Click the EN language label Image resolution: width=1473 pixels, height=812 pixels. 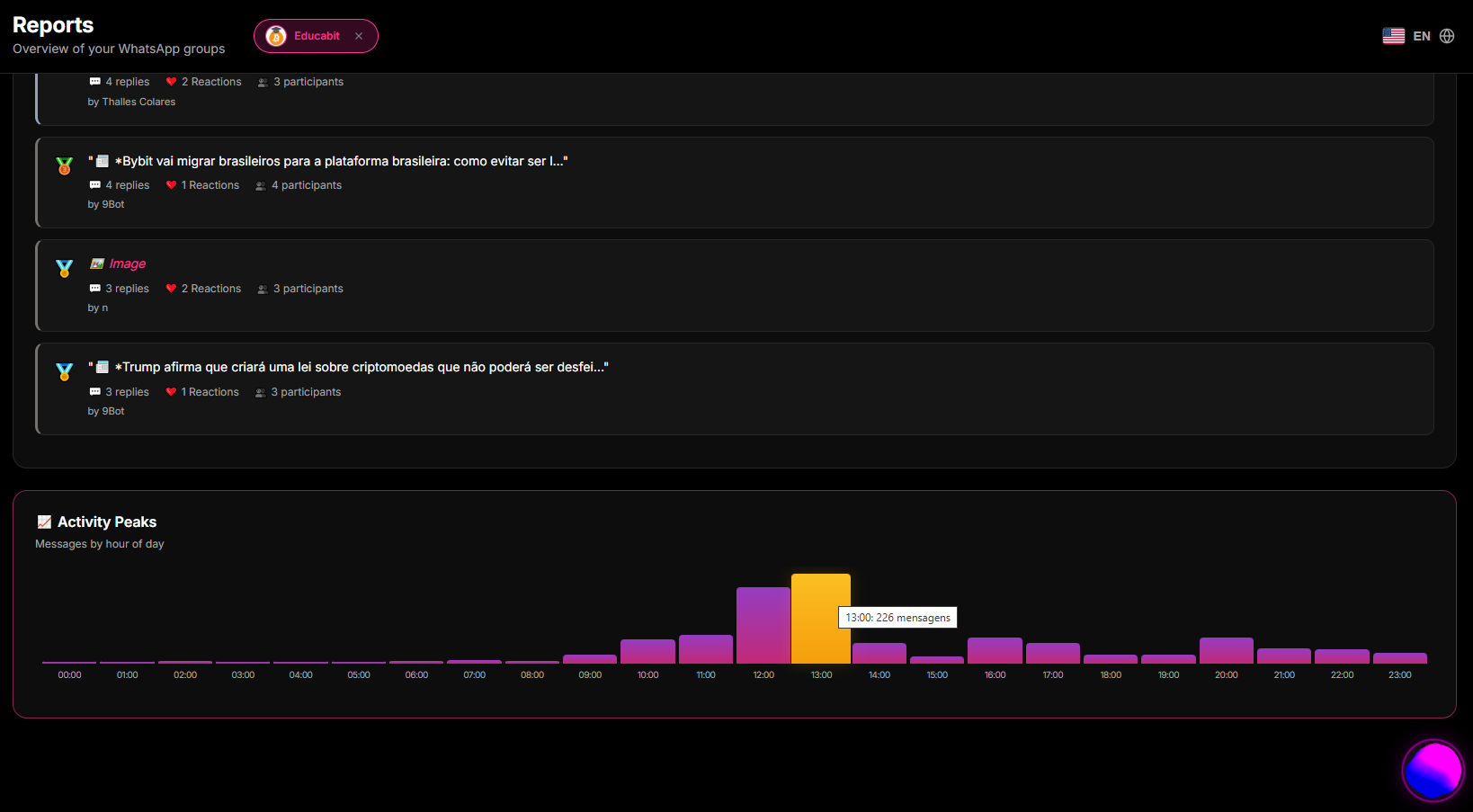1422,36
